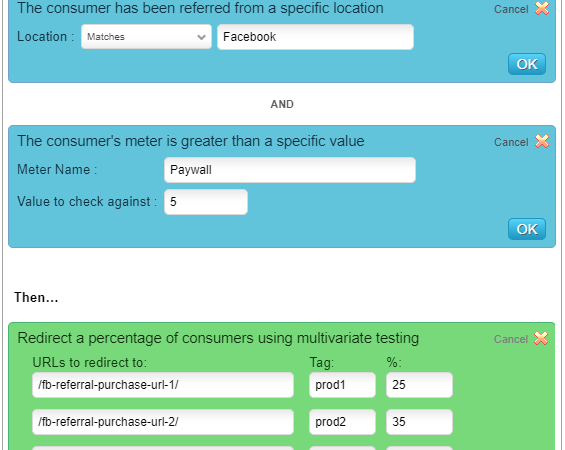This screenshot has width=565, height=450.
Task: Click the prod2 tag field
Action: click(x=342, y=422)
